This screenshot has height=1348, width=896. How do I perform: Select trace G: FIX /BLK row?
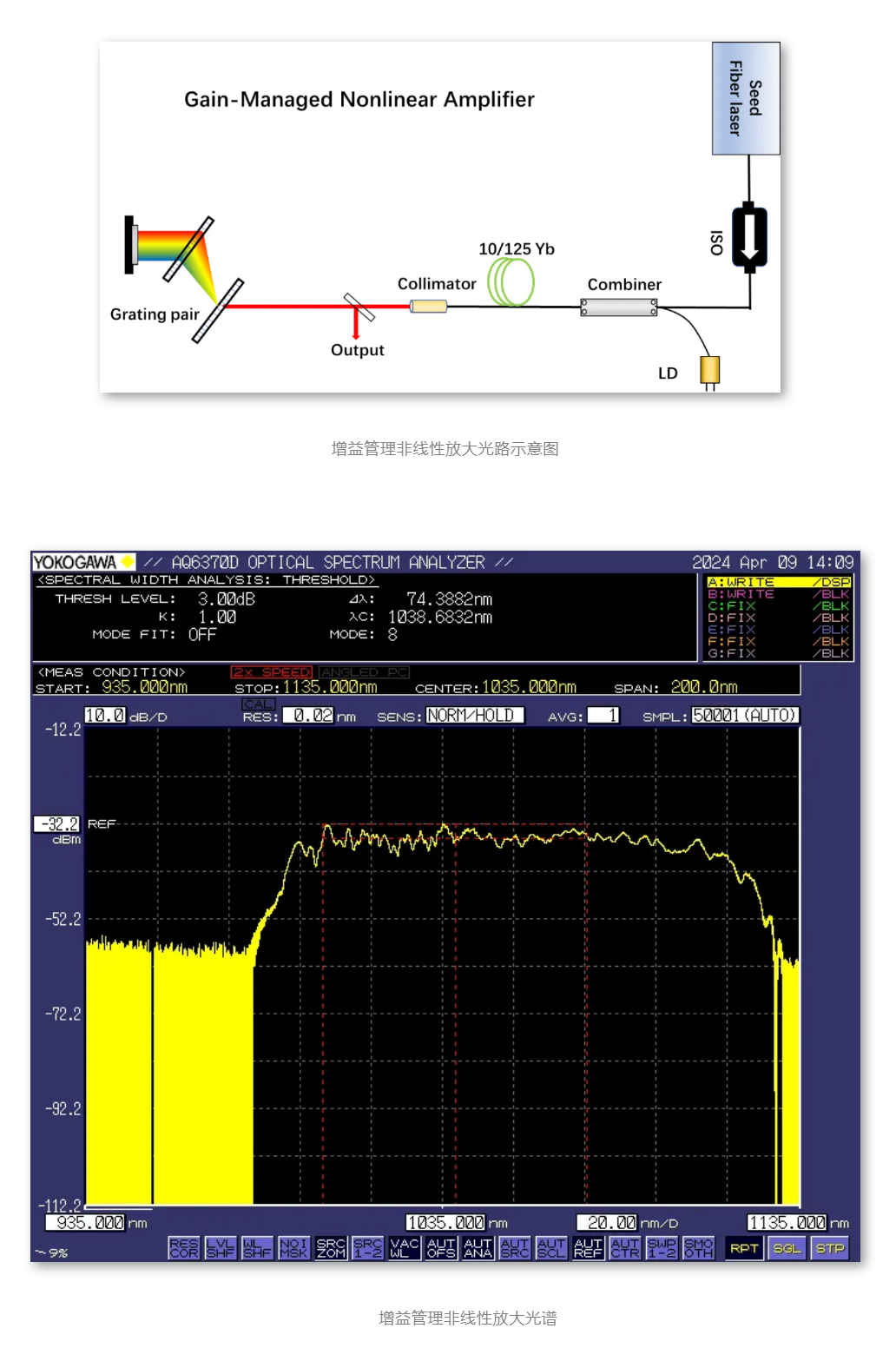coord(779,653)
